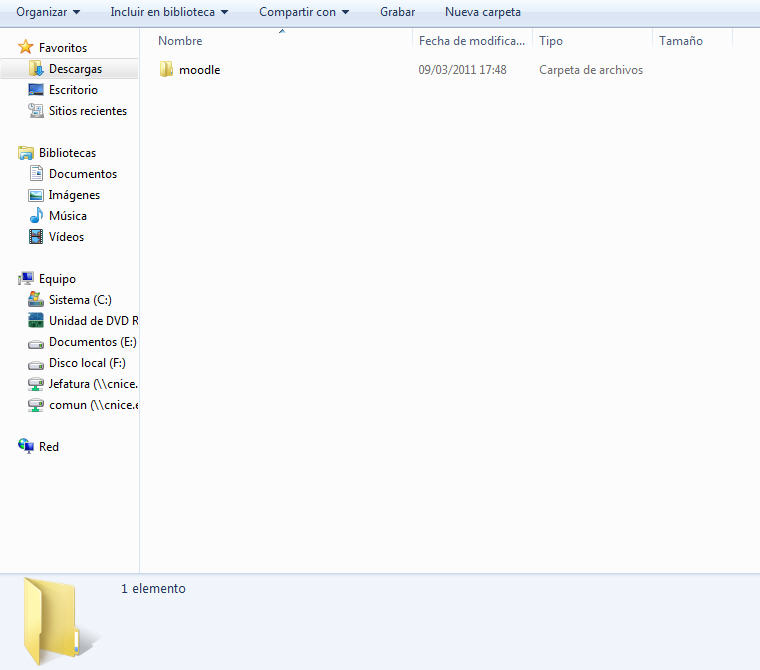Select the Vídeos library film icon
Screen dimensions: 760x670
click(36, 237)
